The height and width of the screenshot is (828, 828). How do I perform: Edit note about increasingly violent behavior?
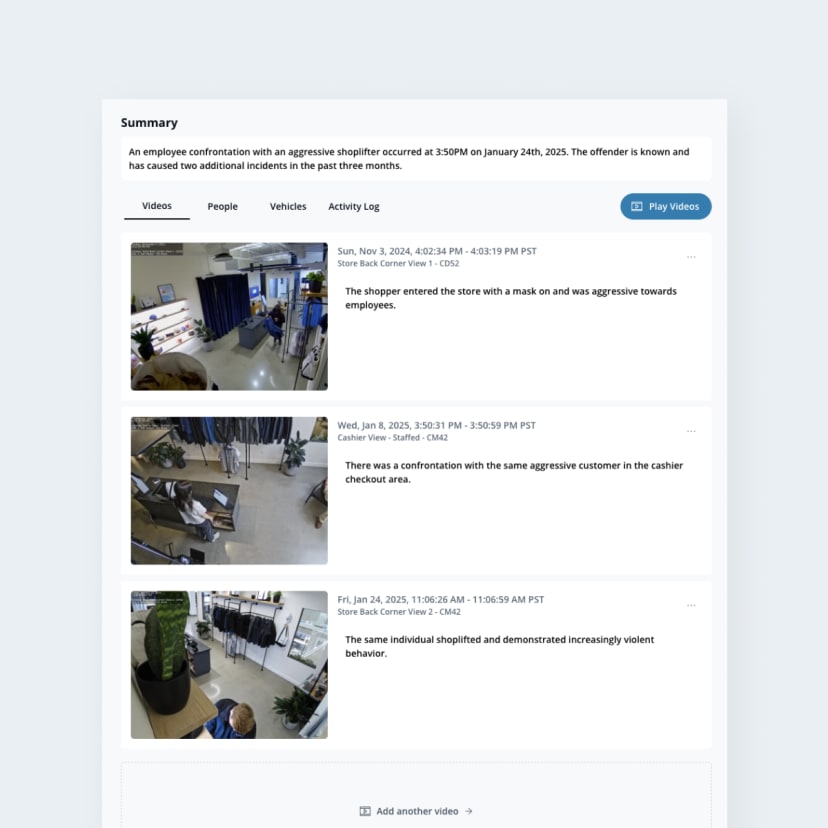click(x=500, y=646)
